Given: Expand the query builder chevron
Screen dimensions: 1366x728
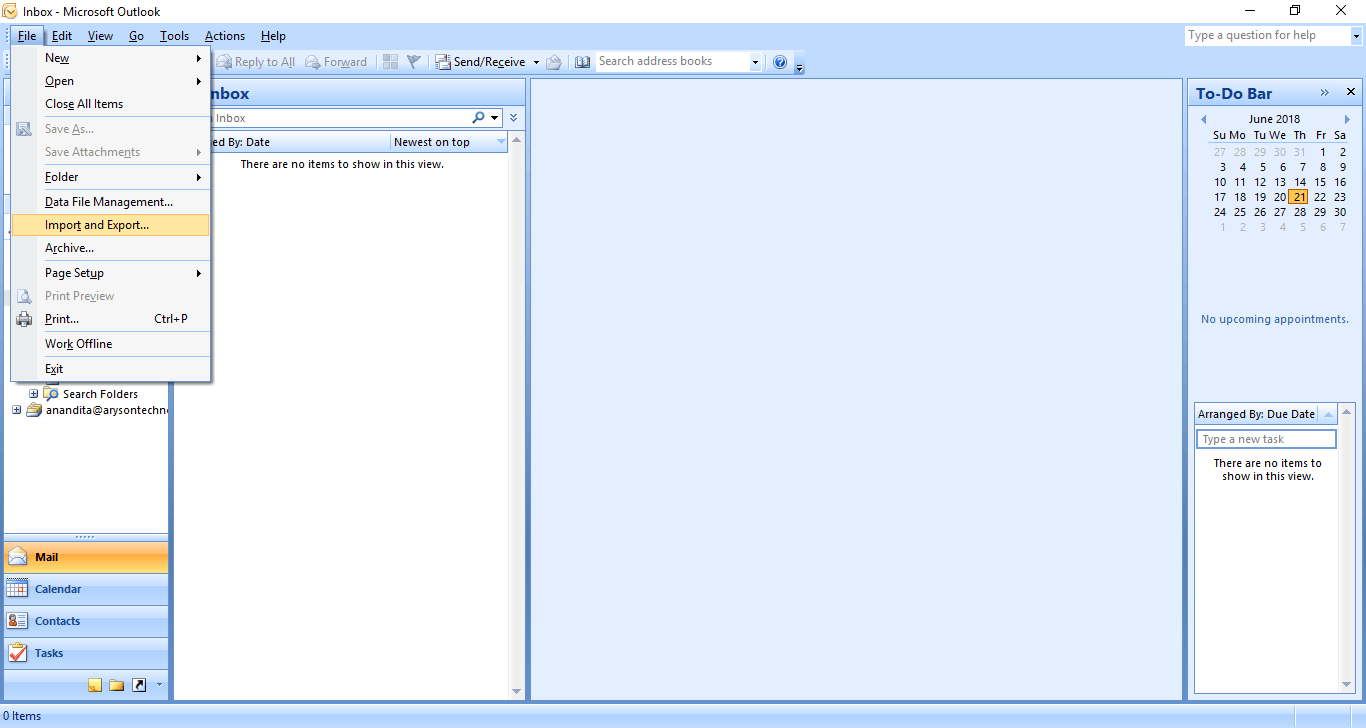Looking at the screenshot, I should (514, 118).
